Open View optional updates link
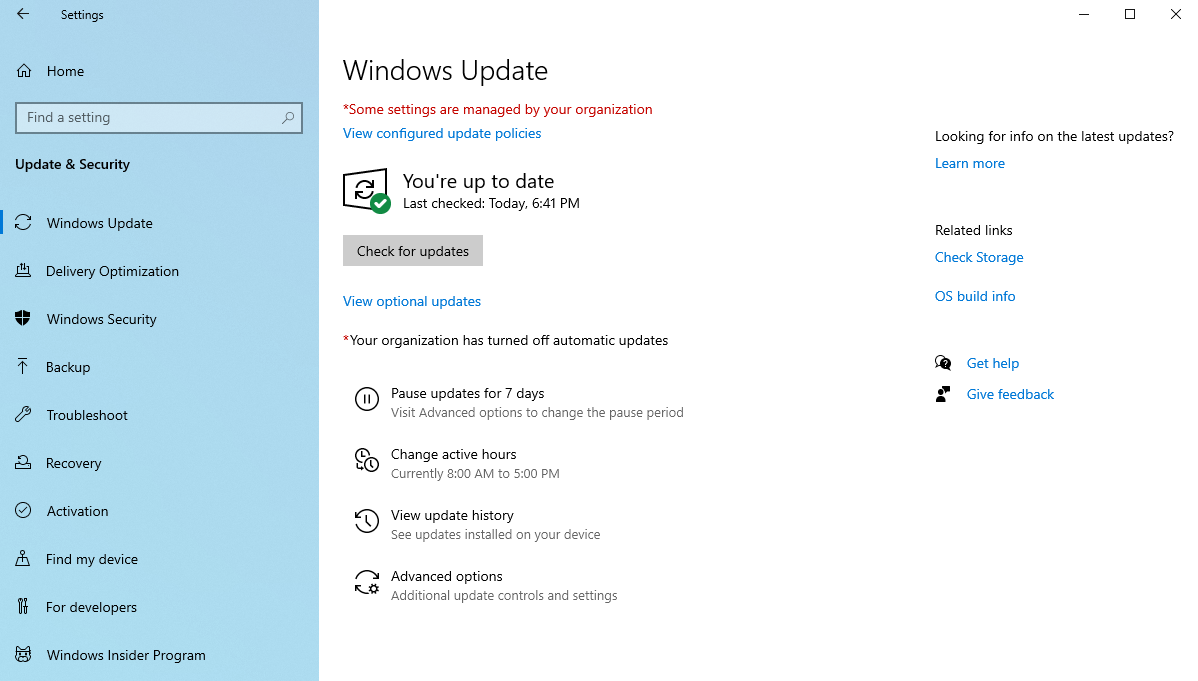Viewport: 1198px width, 681px height. (x=412, y=301)
